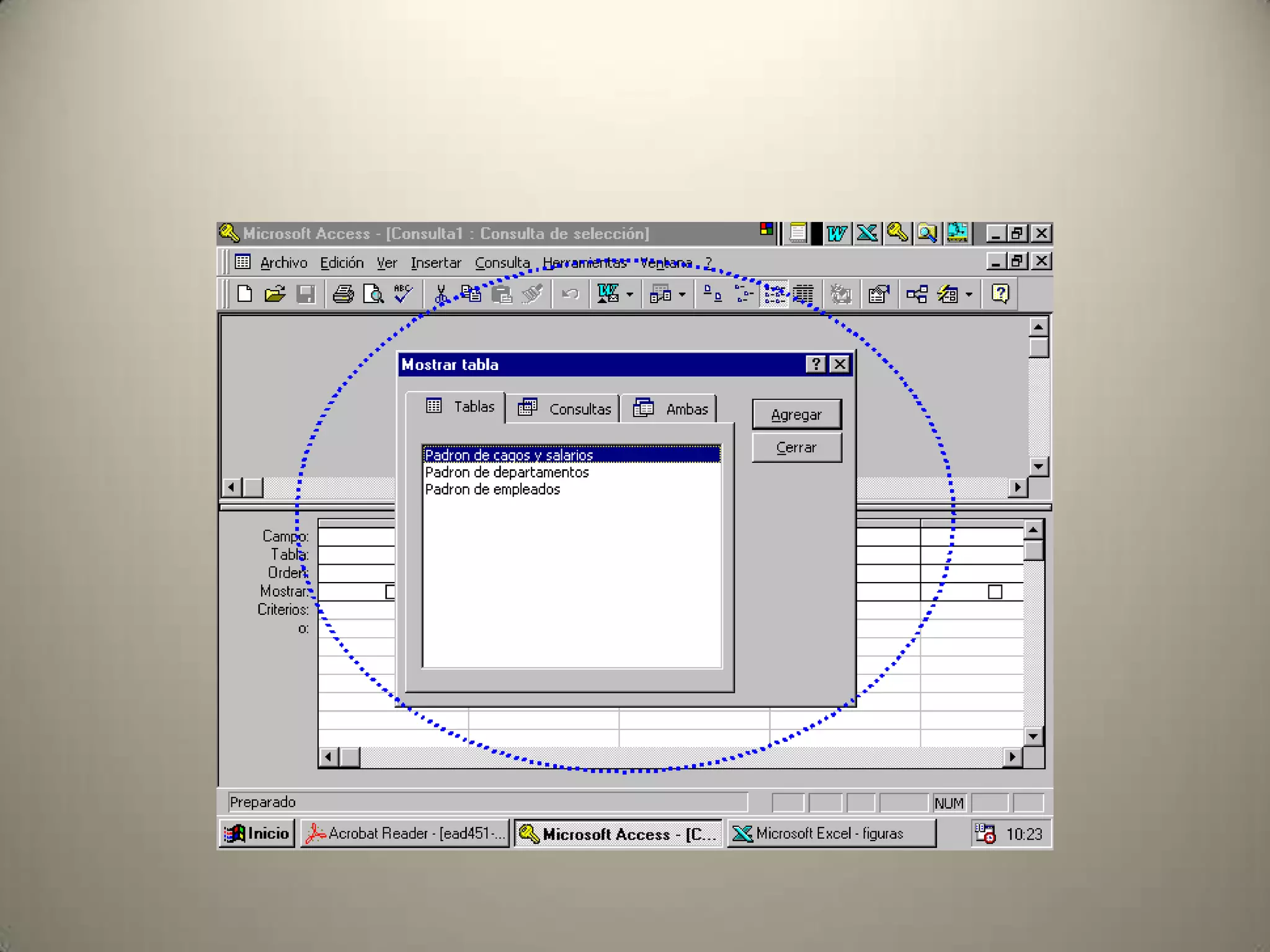
Task: Open the Edición menu
Action: pyautogui.click(x=342, y=263)
